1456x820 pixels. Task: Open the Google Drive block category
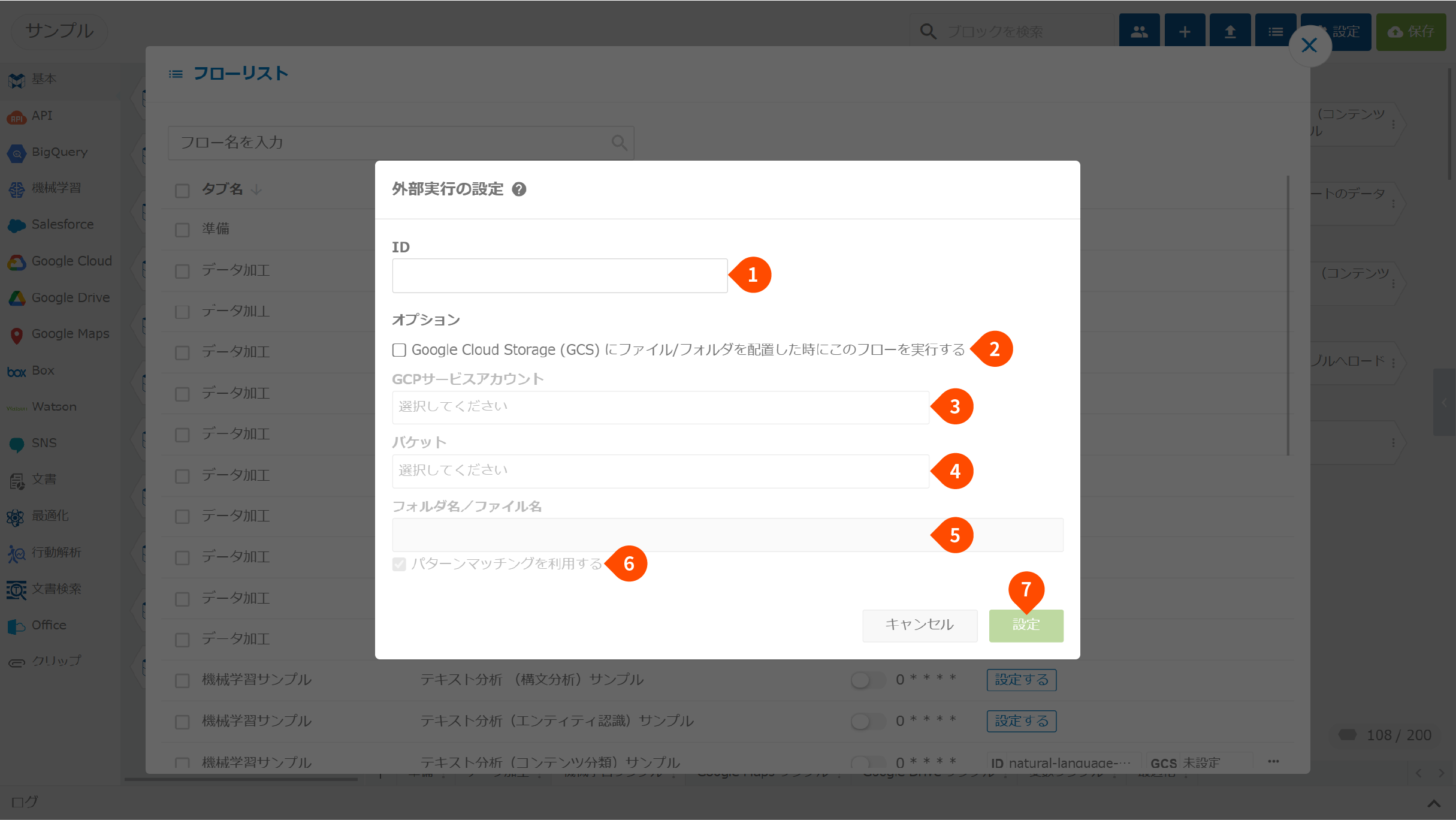(60, 298)
